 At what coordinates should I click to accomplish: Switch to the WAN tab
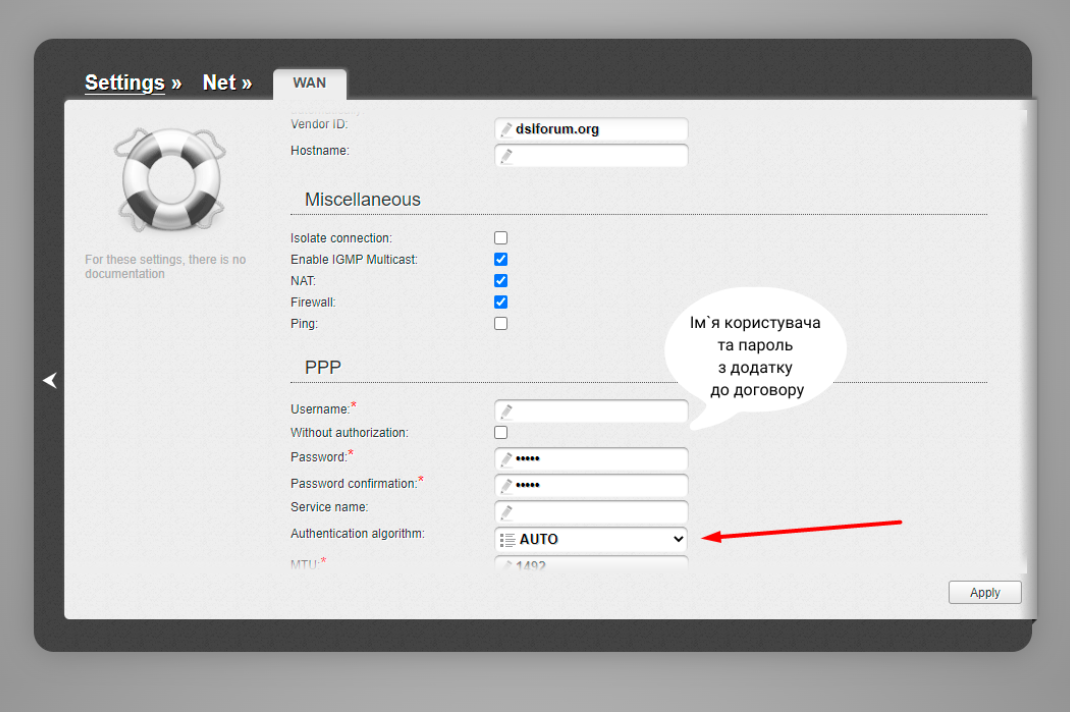tap(309, 83)
